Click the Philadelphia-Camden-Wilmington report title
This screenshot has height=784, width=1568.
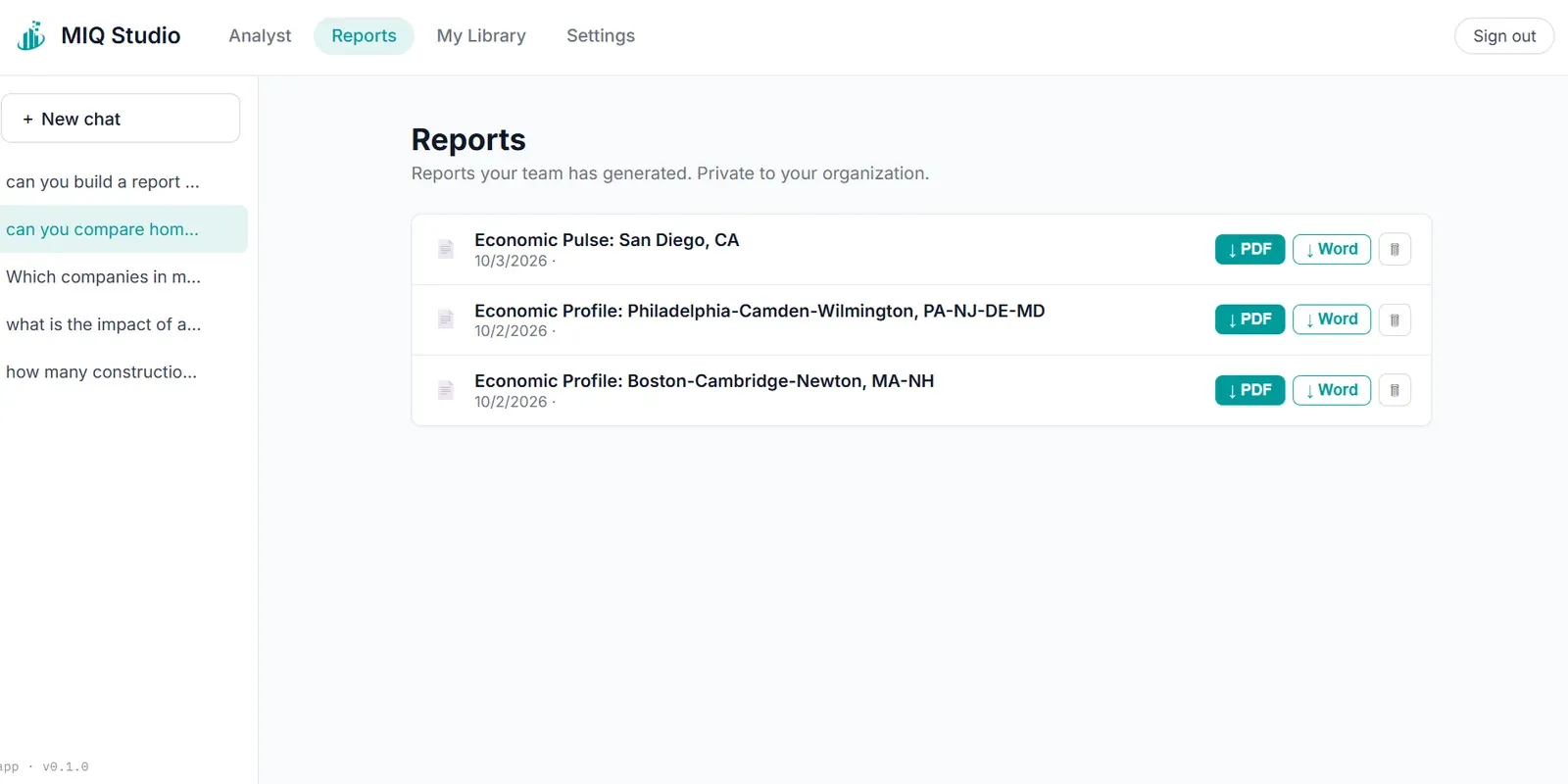[759, 311]
